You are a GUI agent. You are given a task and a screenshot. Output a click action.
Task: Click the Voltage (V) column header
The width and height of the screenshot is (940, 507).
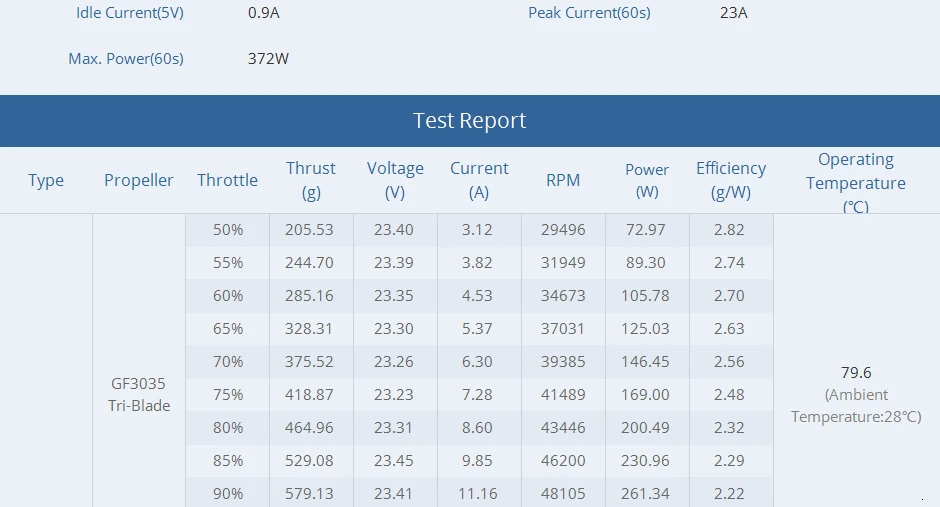395,180
